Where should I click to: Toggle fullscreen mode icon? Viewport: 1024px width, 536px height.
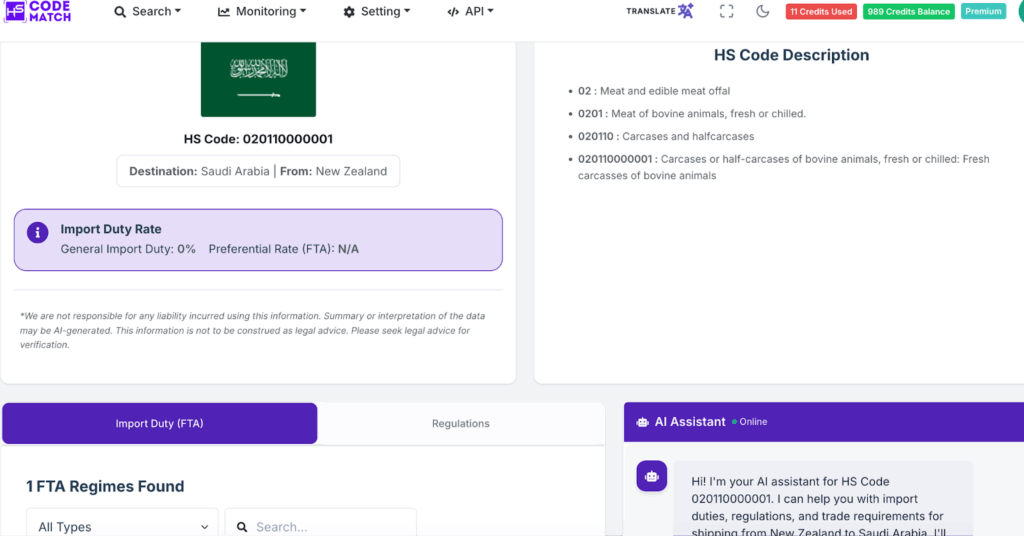(x=727, y=12)
